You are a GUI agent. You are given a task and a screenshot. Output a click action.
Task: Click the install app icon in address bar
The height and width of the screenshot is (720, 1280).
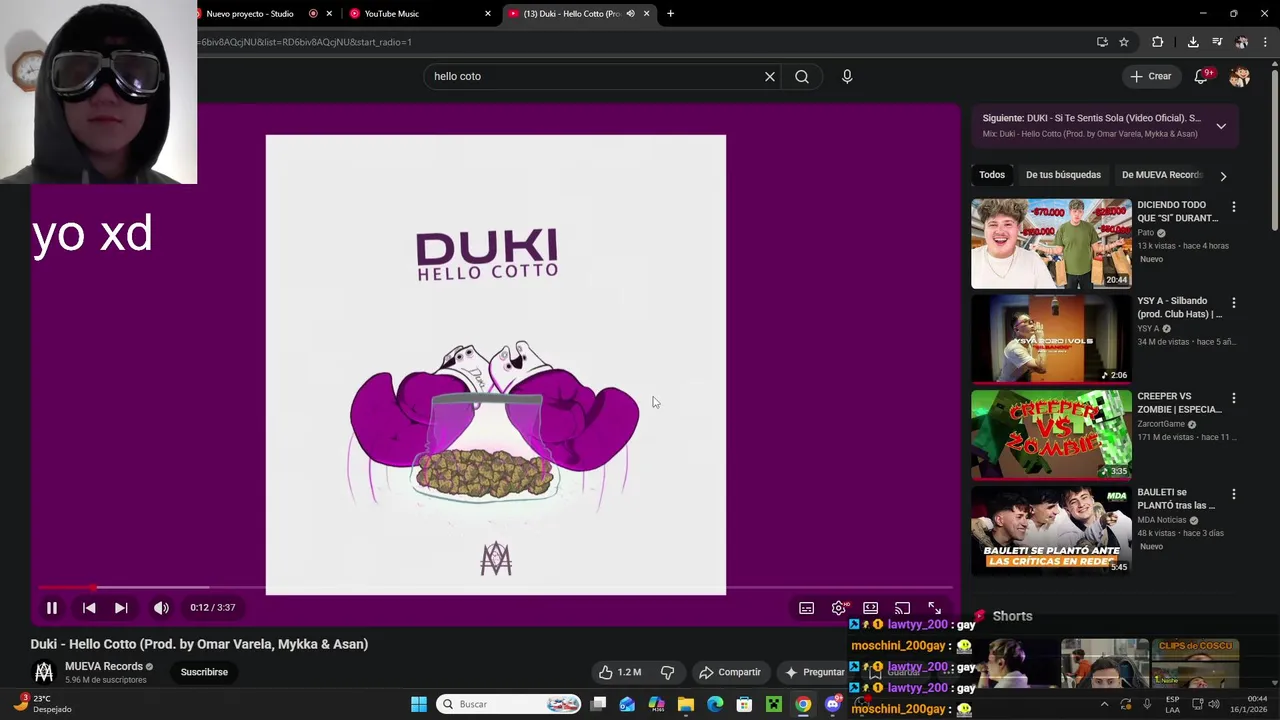1102,42
